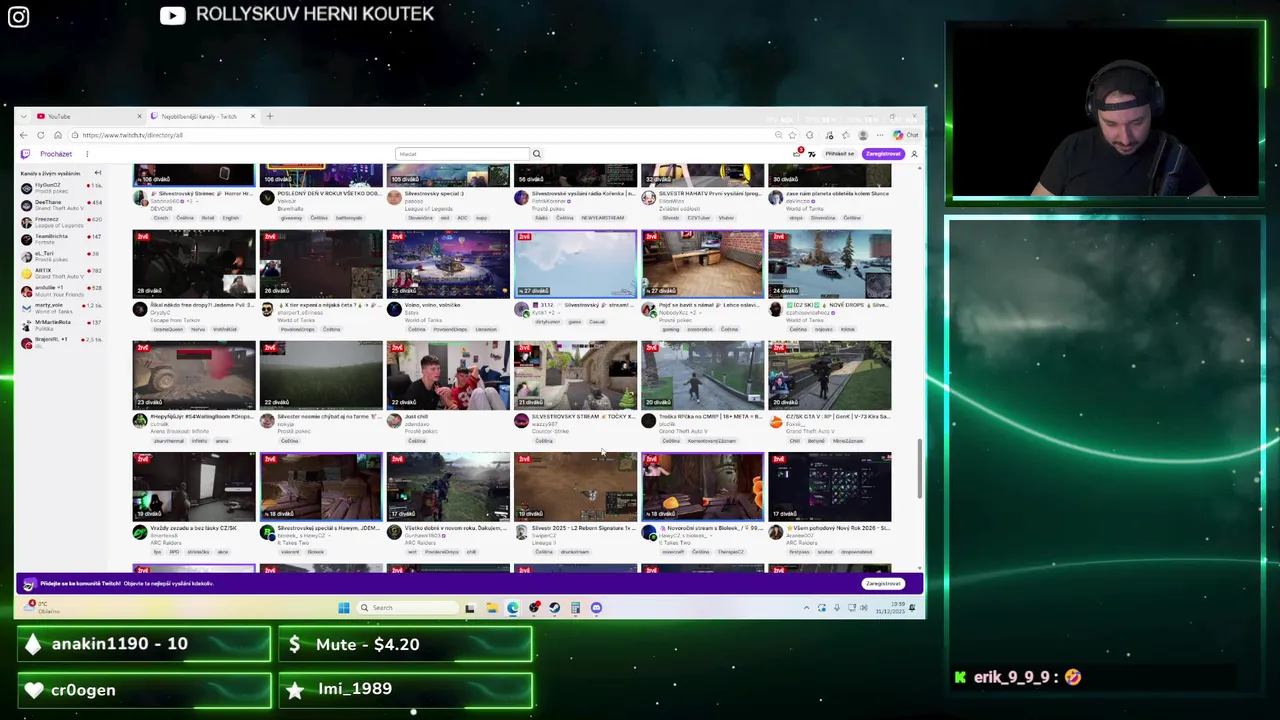
Task: Click the Zaregistrovat button in bottom banner
Action: pyautogui.click(x=883, y=583)
